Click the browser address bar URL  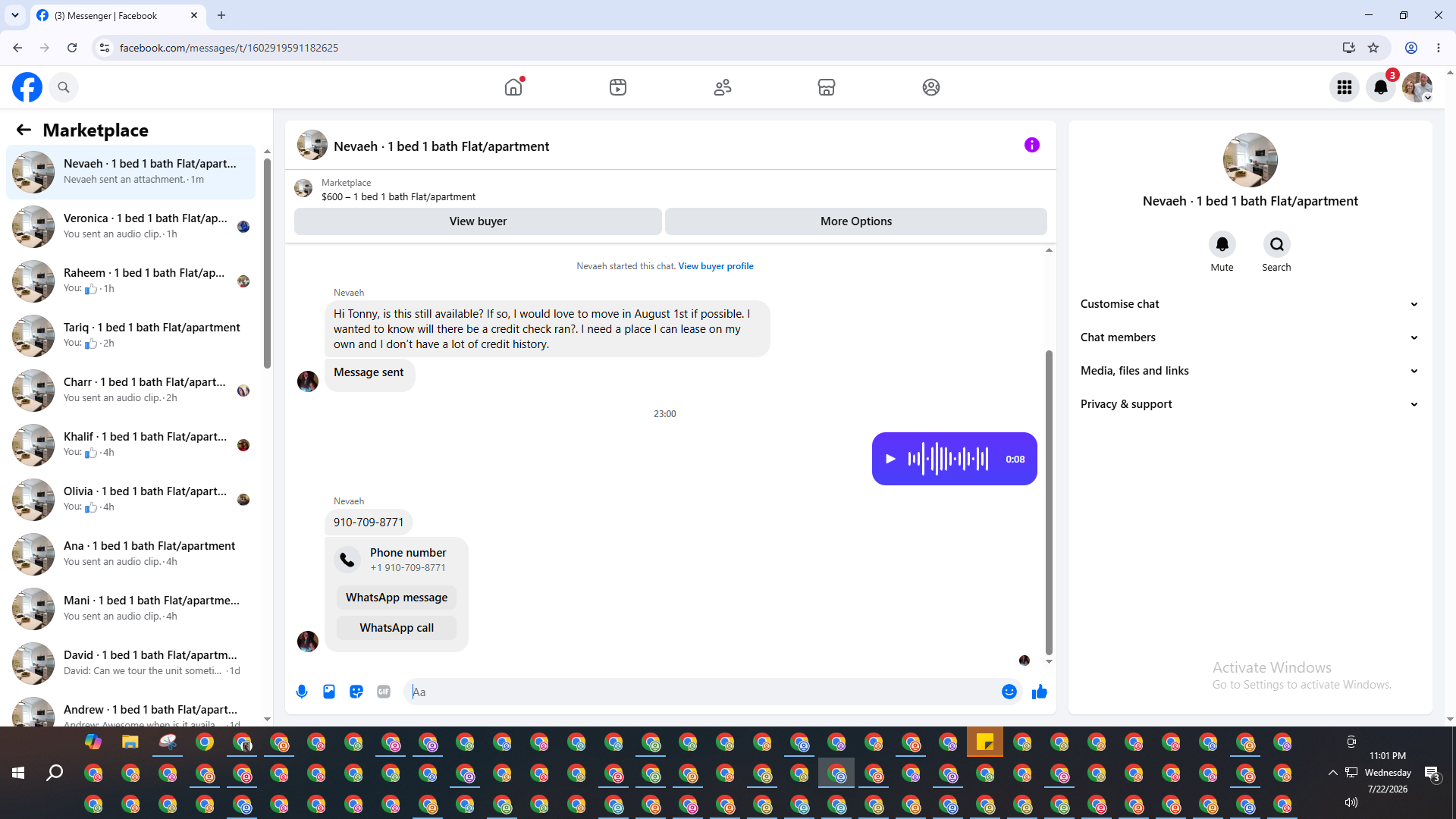pos(229,48)
